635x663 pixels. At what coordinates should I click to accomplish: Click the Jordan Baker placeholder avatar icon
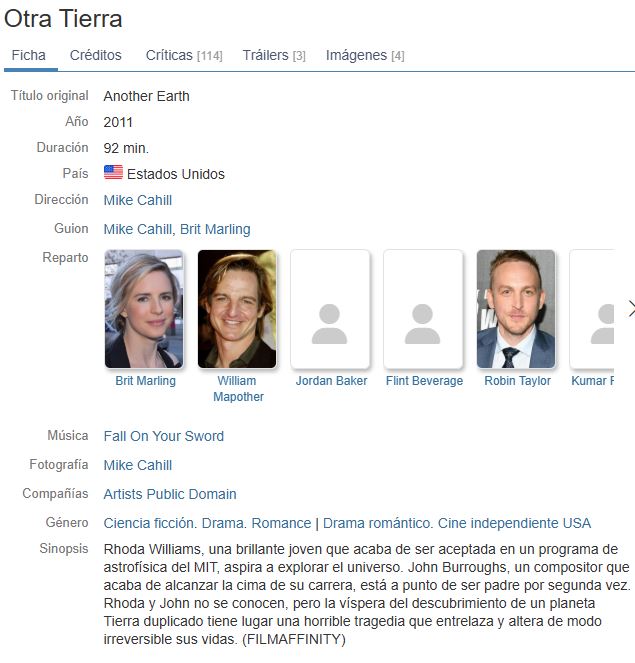click(330, 309)
